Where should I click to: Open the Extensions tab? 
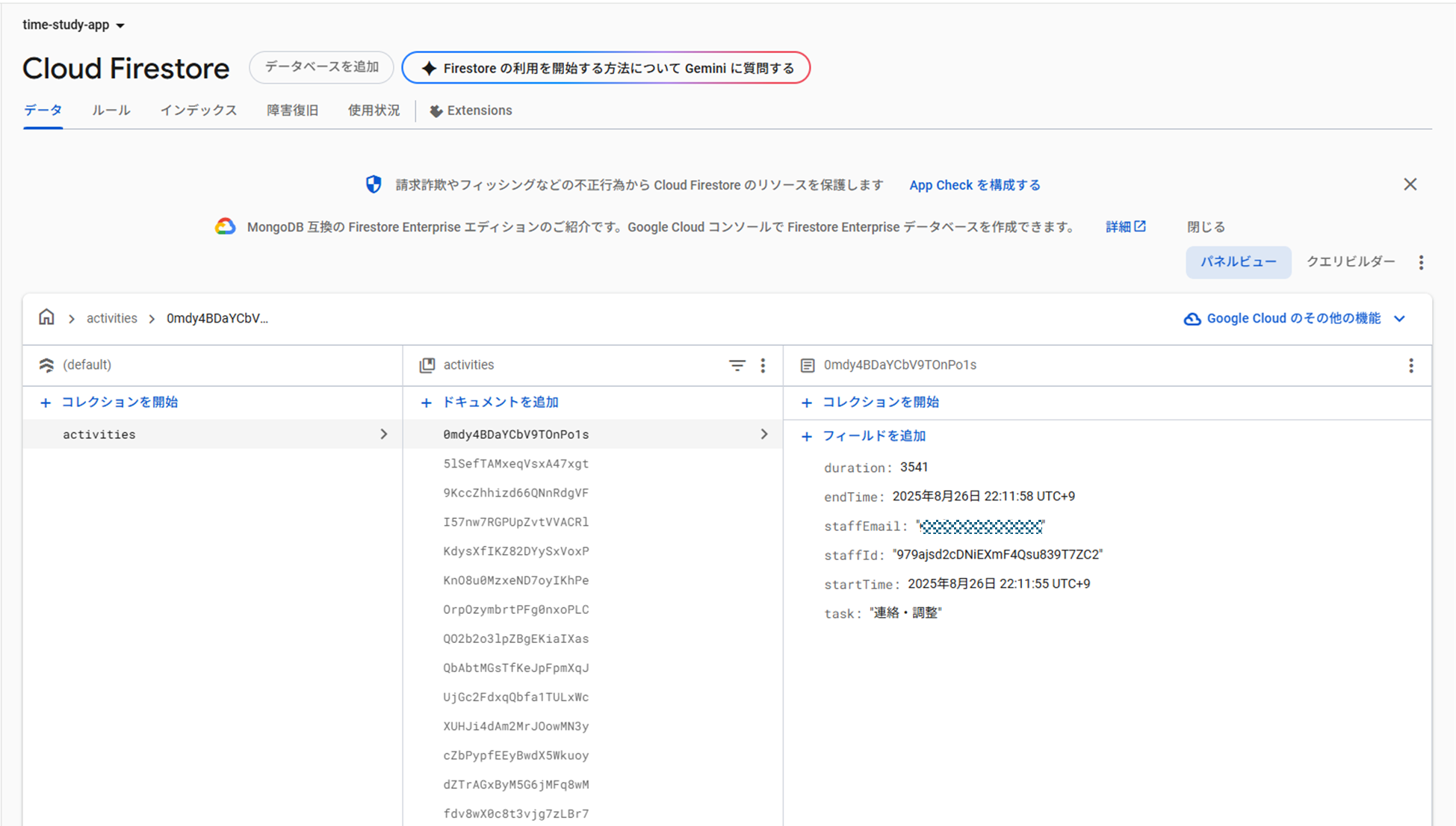coord(471,111)
